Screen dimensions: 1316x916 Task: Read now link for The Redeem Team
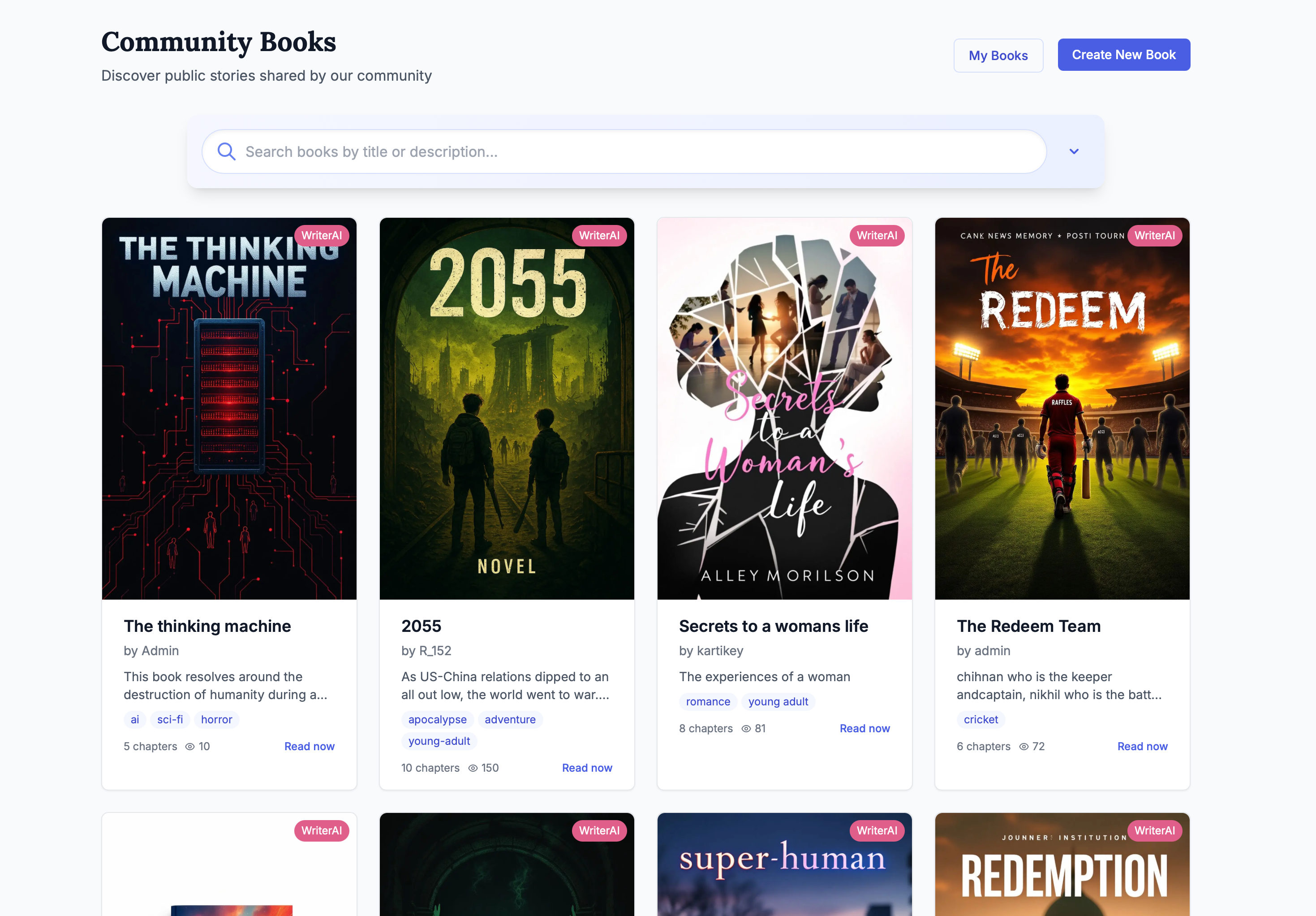[1142, 746]
